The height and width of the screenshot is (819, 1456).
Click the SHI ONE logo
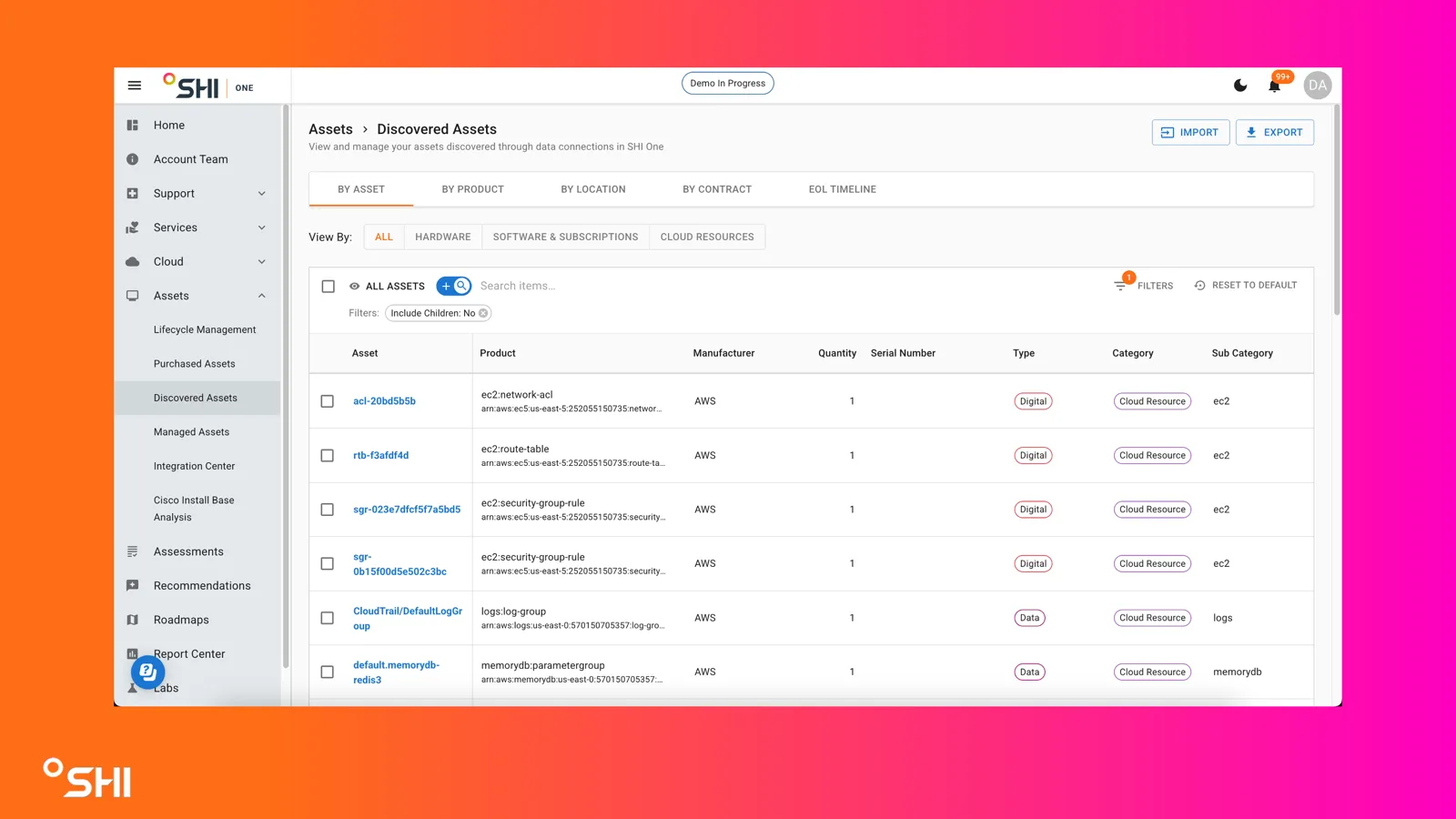pyautogui.click(x=208, y=86)
